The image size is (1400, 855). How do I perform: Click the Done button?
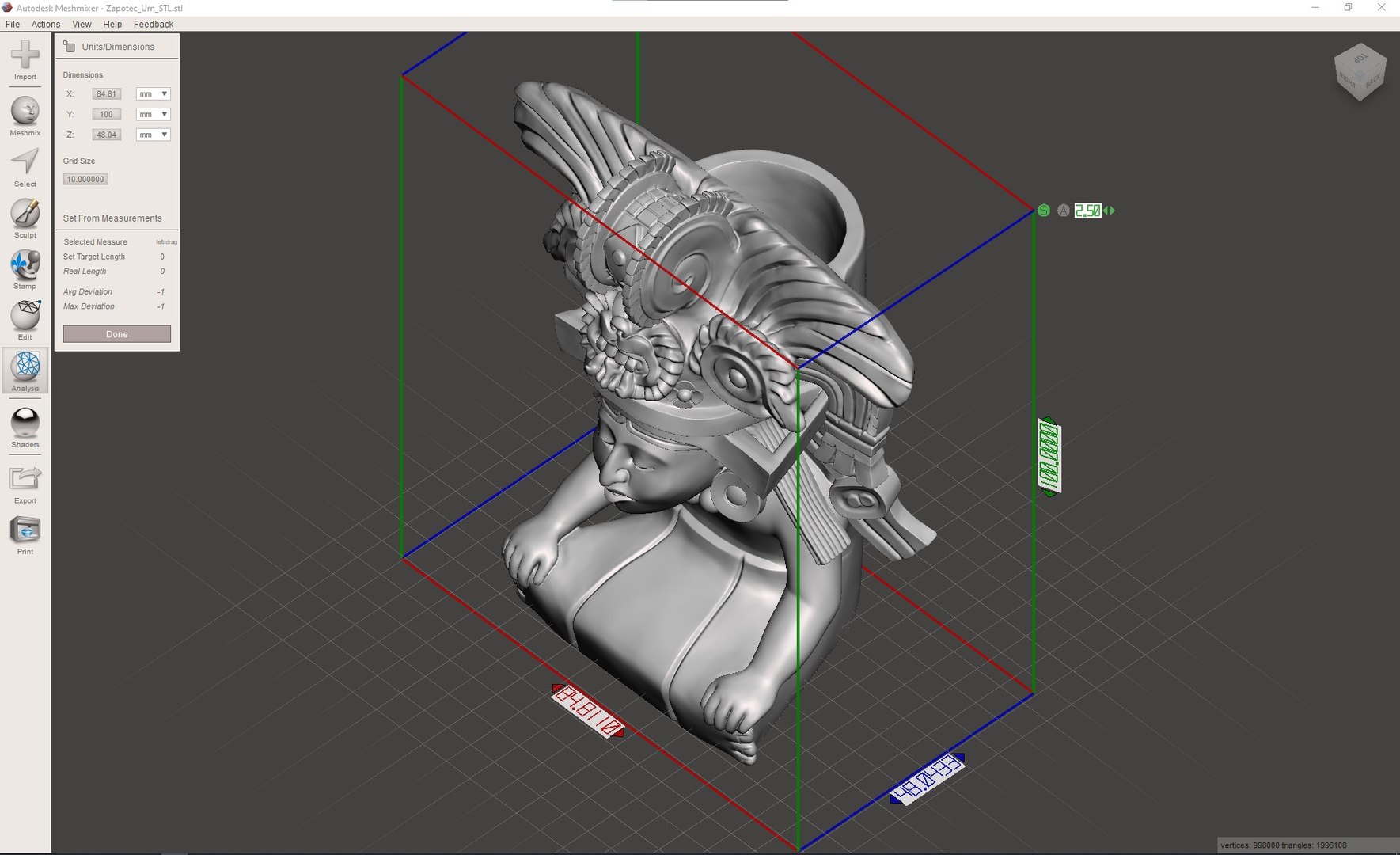click(x=117, y=334)
